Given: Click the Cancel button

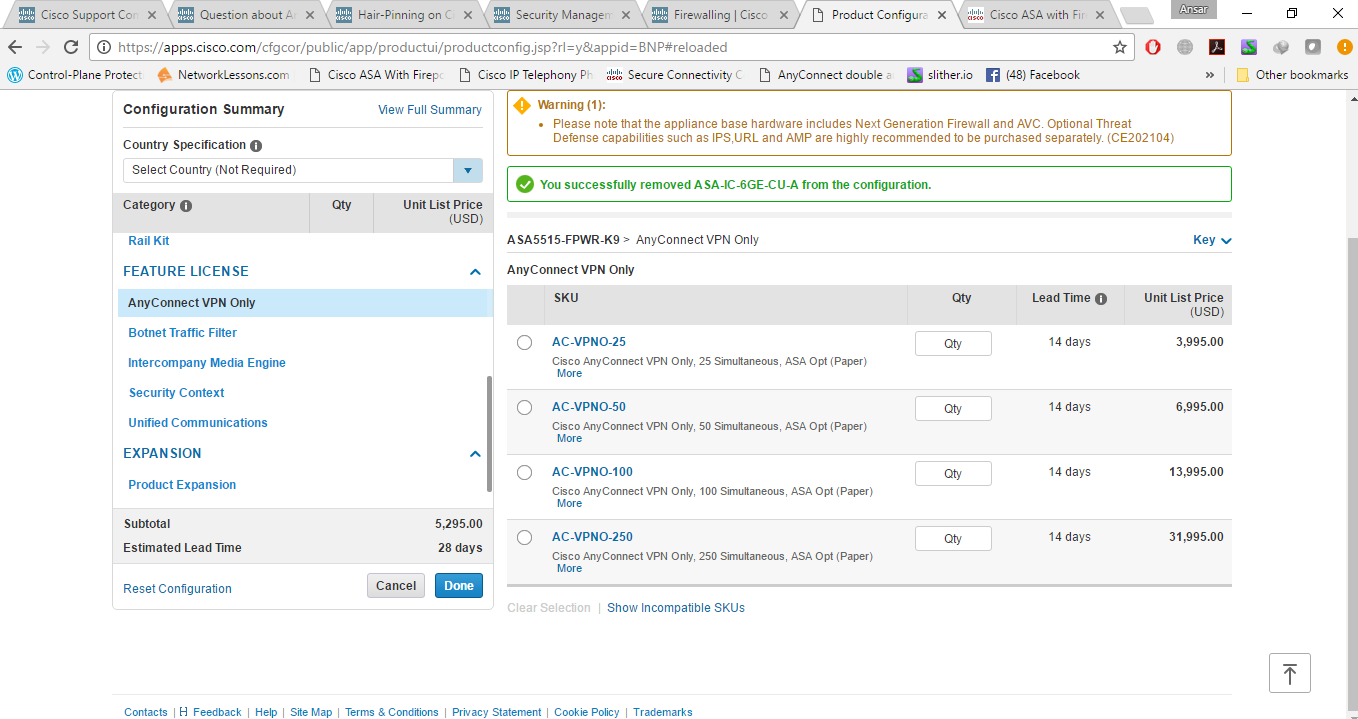Looking at the screenshot, I should click(x=396, y=586).
